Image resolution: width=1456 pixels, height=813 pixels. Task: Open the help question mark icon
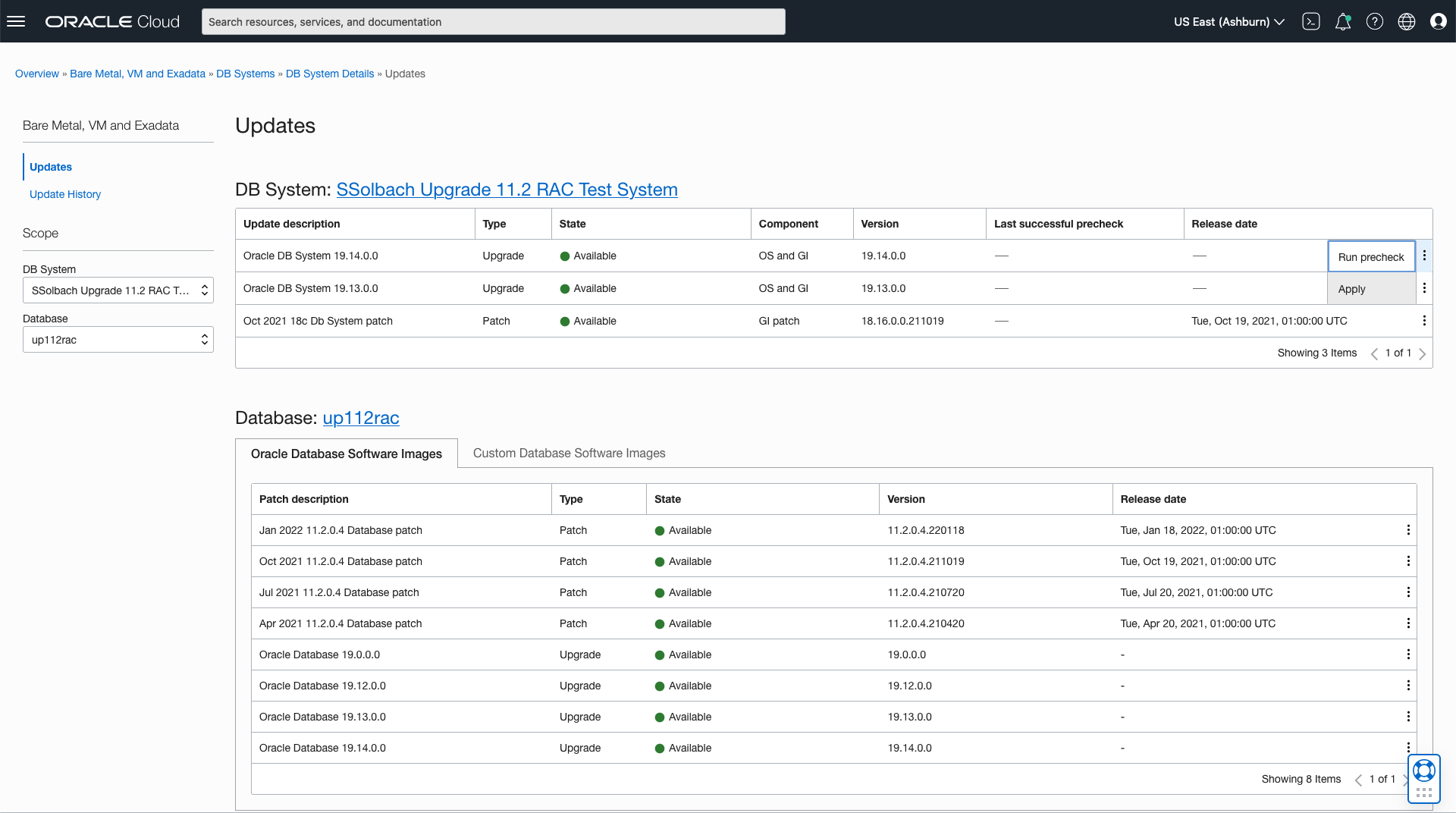1374,21
